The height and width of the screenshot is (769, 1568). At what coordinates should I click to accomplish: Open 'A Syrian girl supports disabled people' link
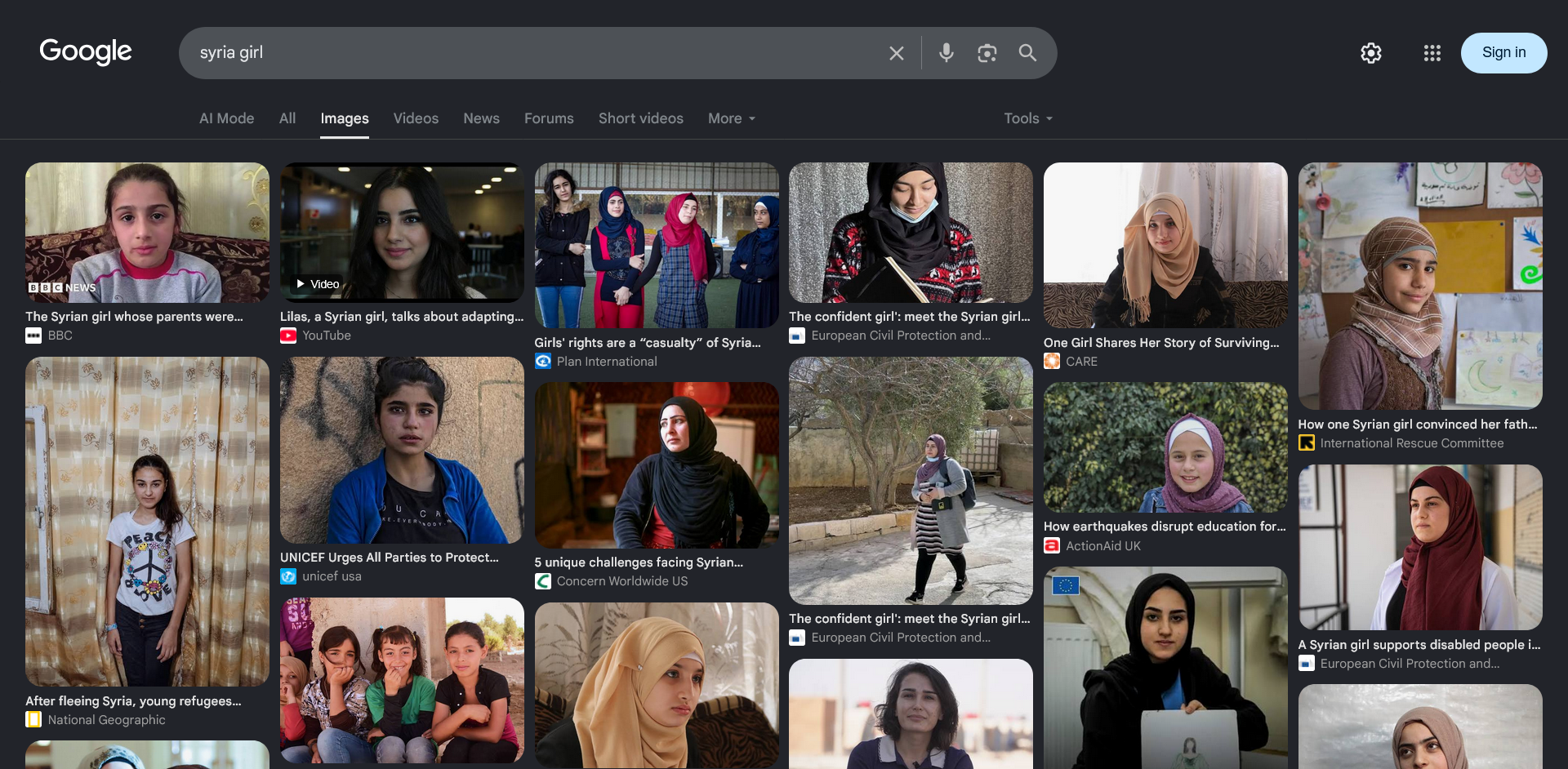[x=1419, y=645]
